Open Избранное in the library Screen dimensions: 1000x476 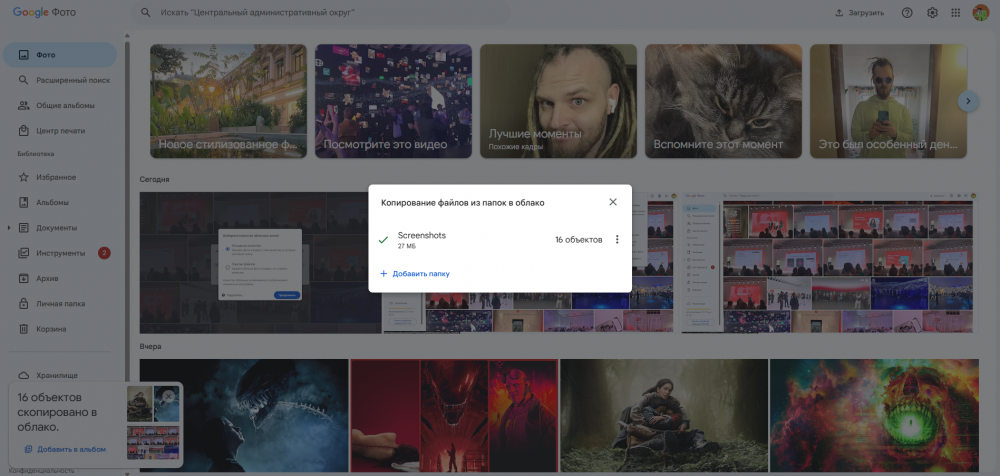(x=60, y=177)
